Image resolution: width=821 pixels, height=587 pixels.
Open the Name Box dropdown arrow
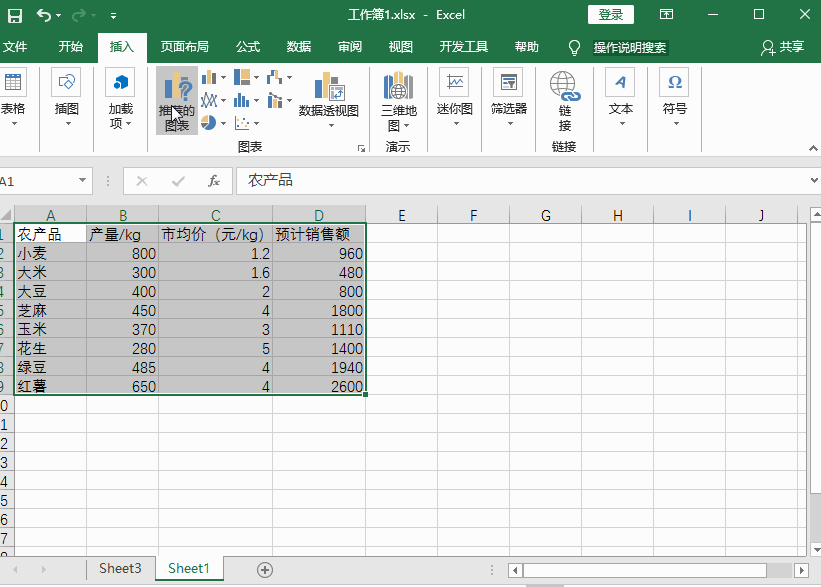pyautogui.click(x=82, y=180)
